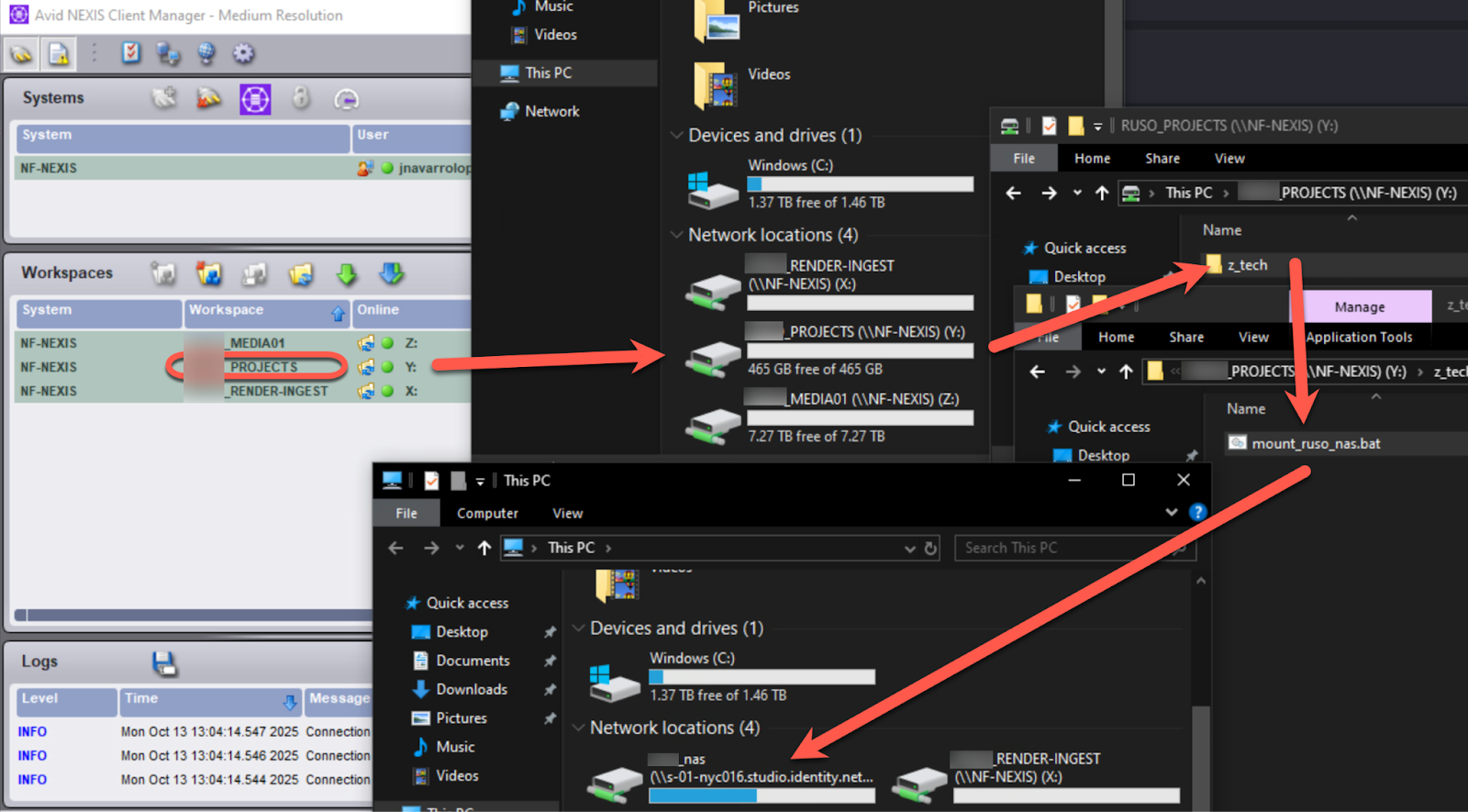
Task: Open the address bar dropdown beside refresh
Action: coord(909,549)
